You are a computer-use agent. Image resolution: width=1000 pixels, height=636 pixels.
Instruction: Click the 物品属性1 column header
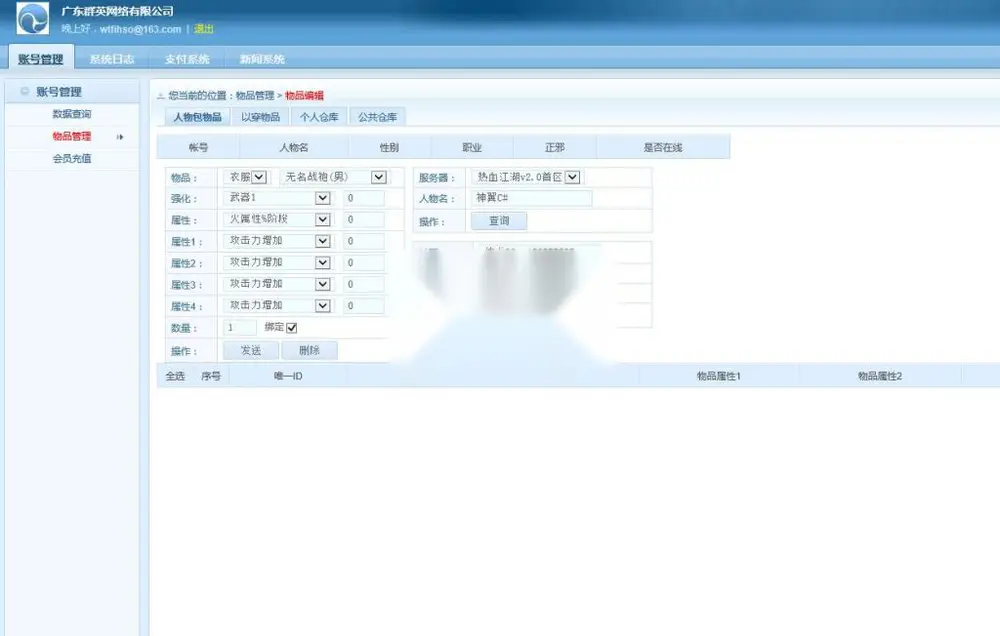719,376
